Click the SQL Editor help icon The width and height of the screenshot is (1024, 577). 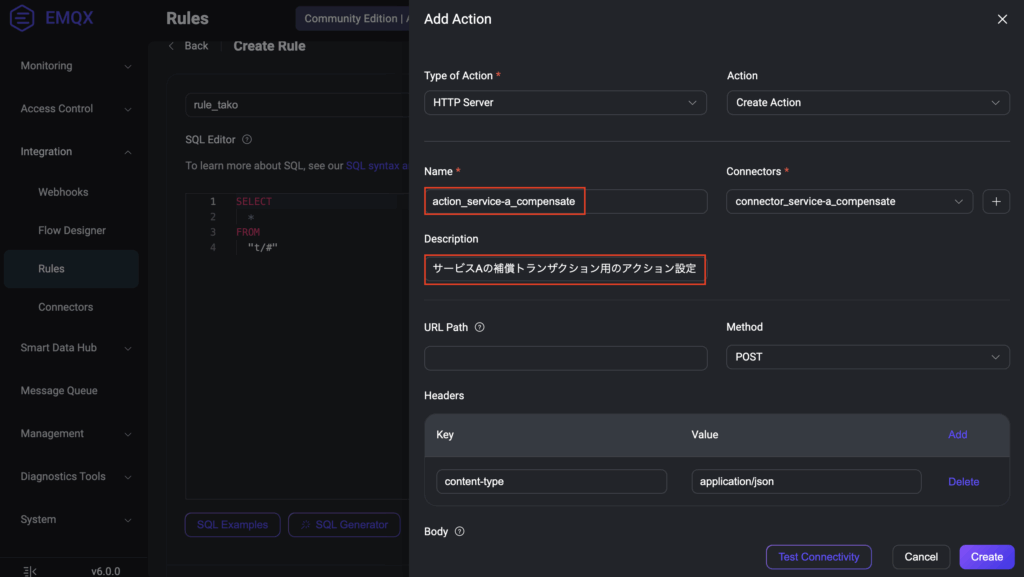click(x=247, y=140)
